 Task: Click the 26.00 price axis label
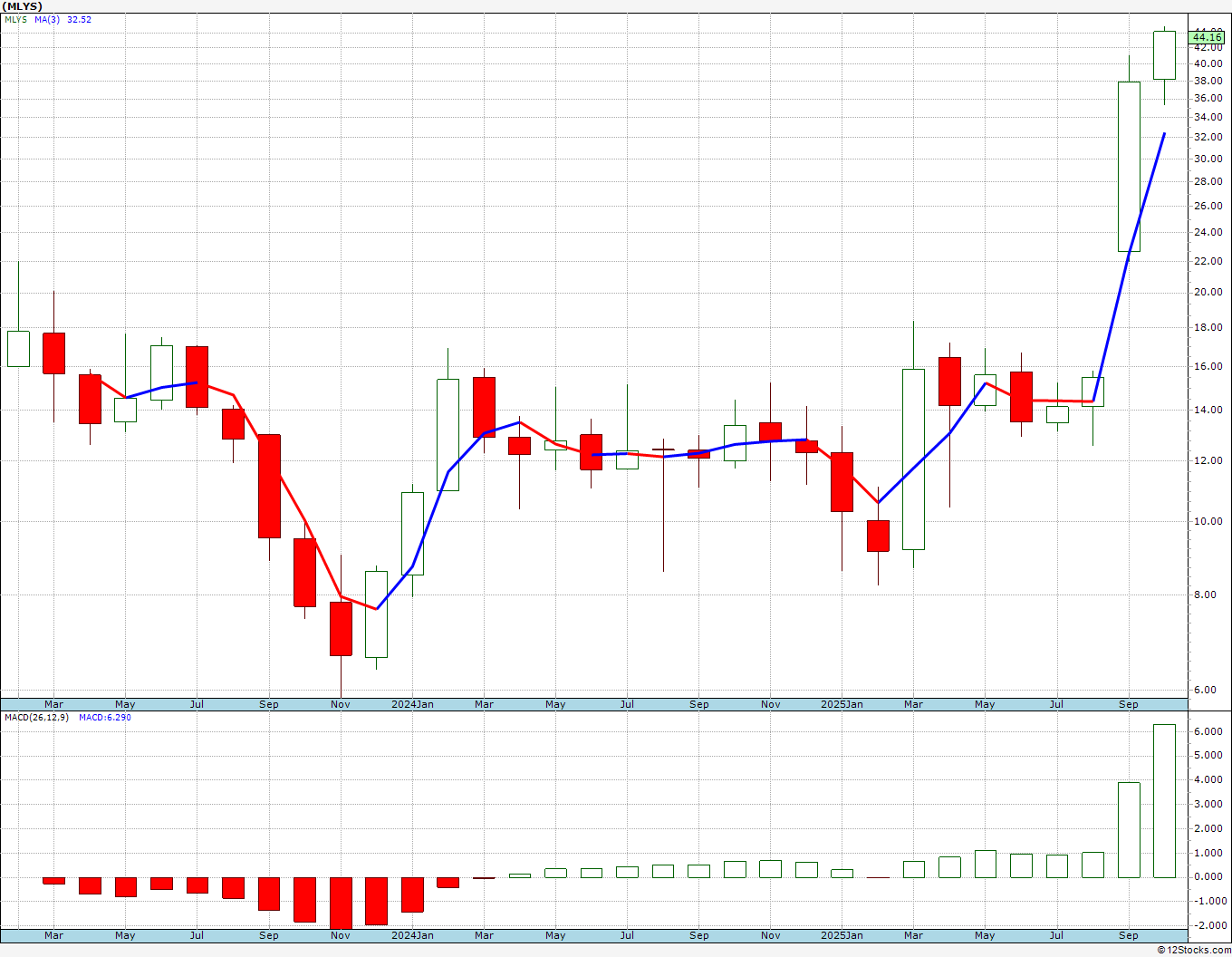pyautogui.click(x=1208, y=206)
